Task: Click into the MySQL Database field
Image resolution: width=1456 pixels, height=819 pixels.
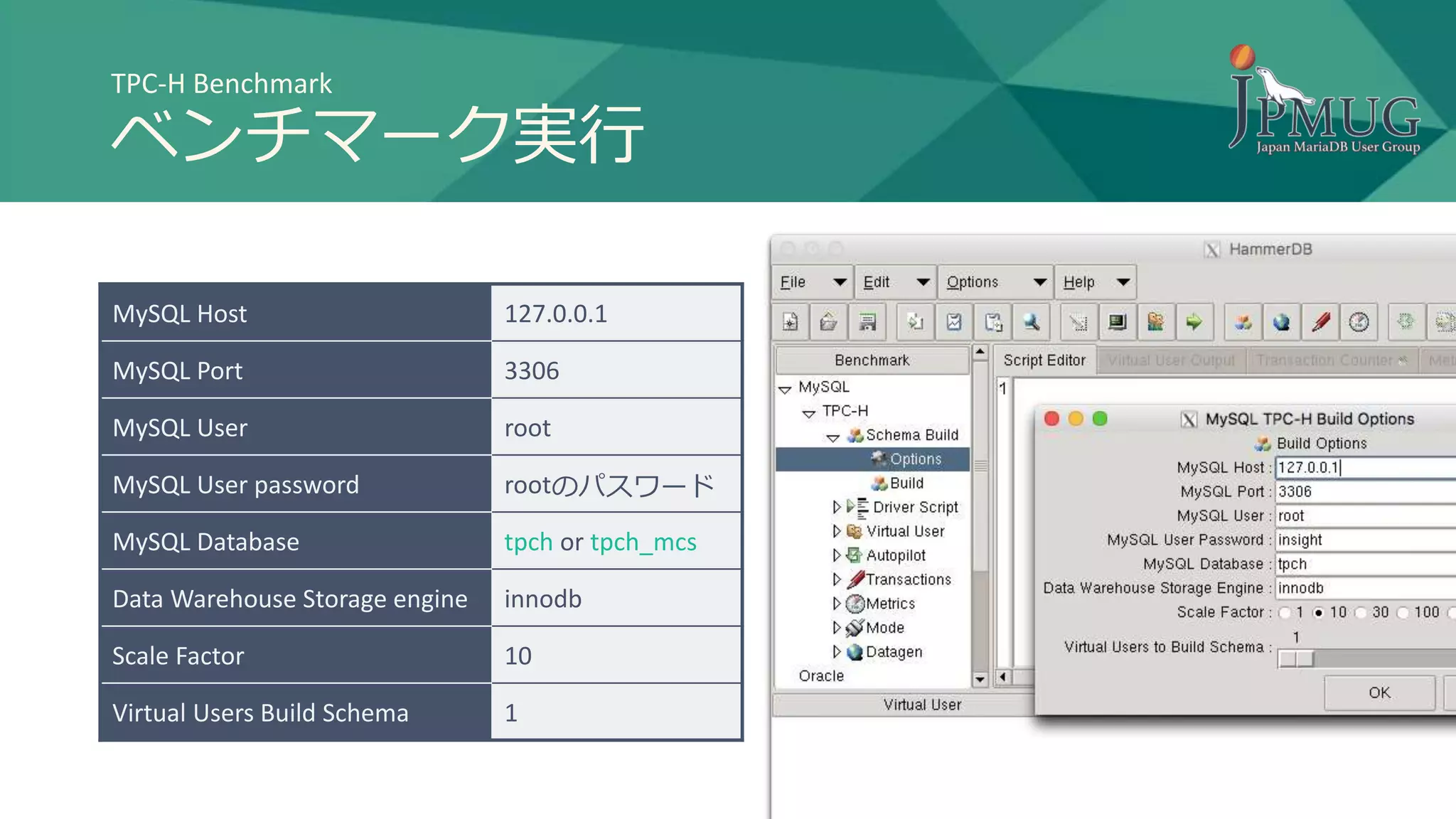Action: (x=1366, y=564)
